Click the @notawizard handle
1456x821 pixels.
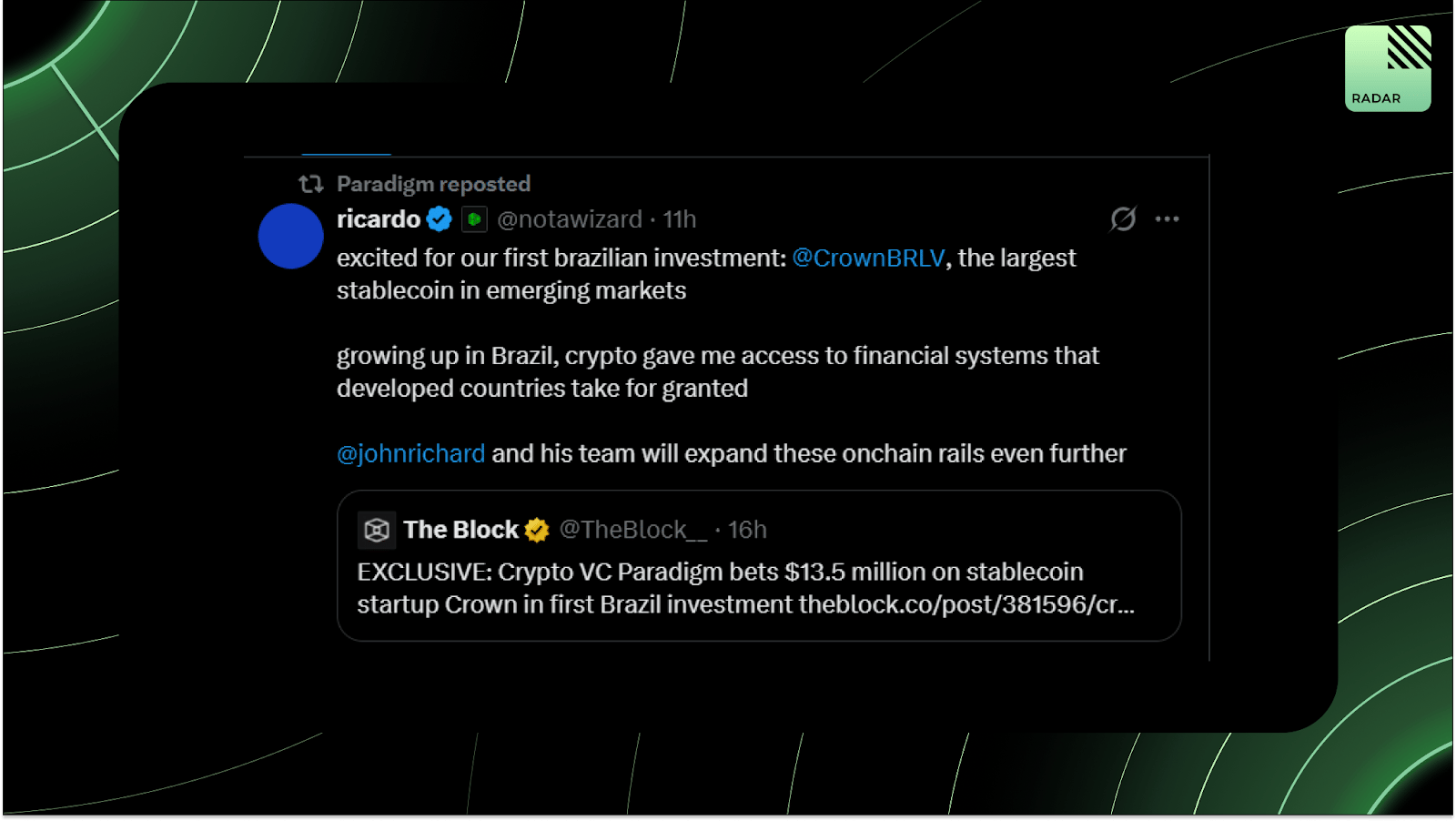570,219
